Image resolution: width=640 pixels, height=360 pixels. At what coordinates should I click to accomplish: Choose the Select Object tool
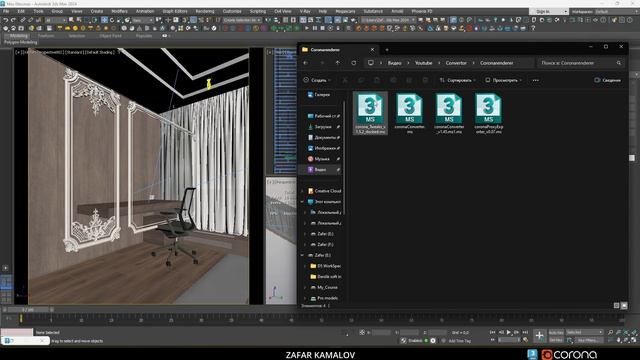pos(72,20)
